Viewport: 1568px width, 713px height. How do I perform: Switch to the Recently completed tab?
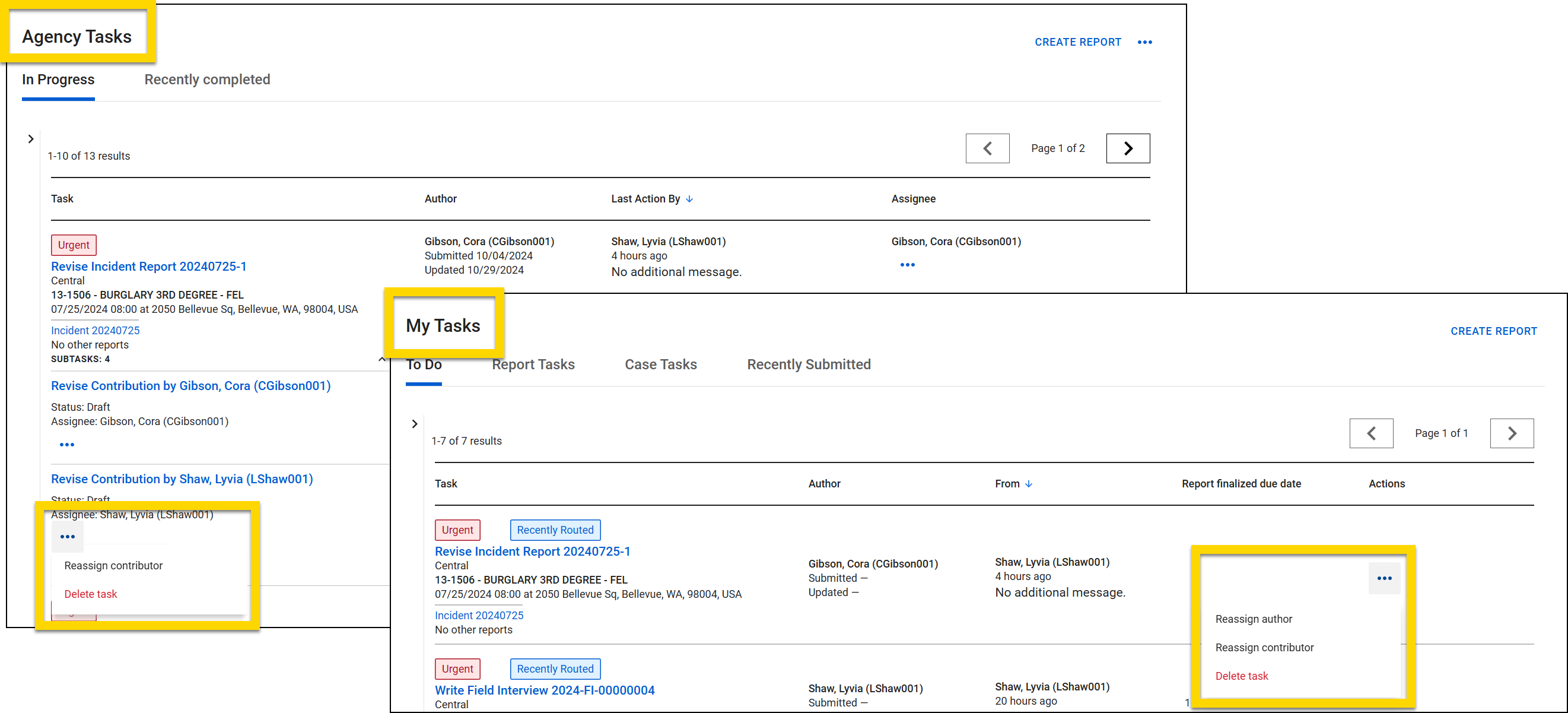tap(207, 79)
